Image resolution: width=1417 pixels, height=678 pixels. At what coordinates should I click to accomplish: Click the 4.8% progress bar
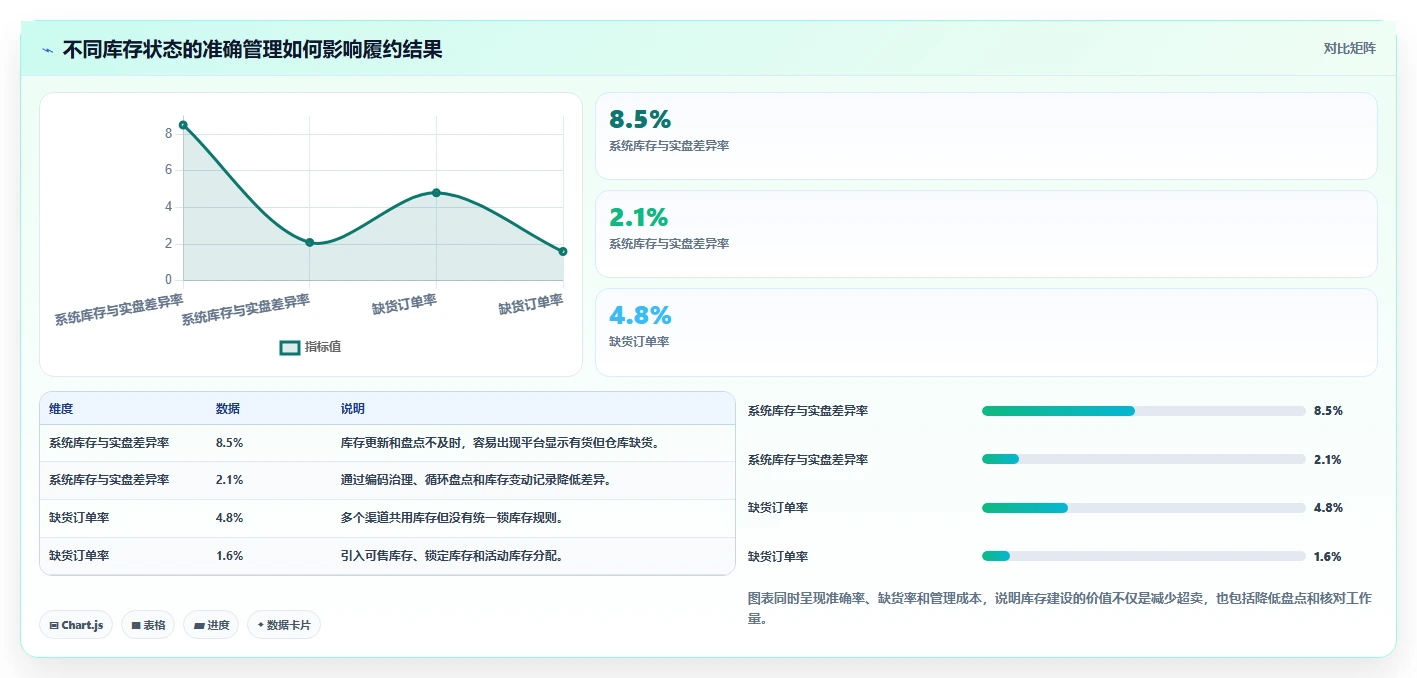pos(1144,508)
